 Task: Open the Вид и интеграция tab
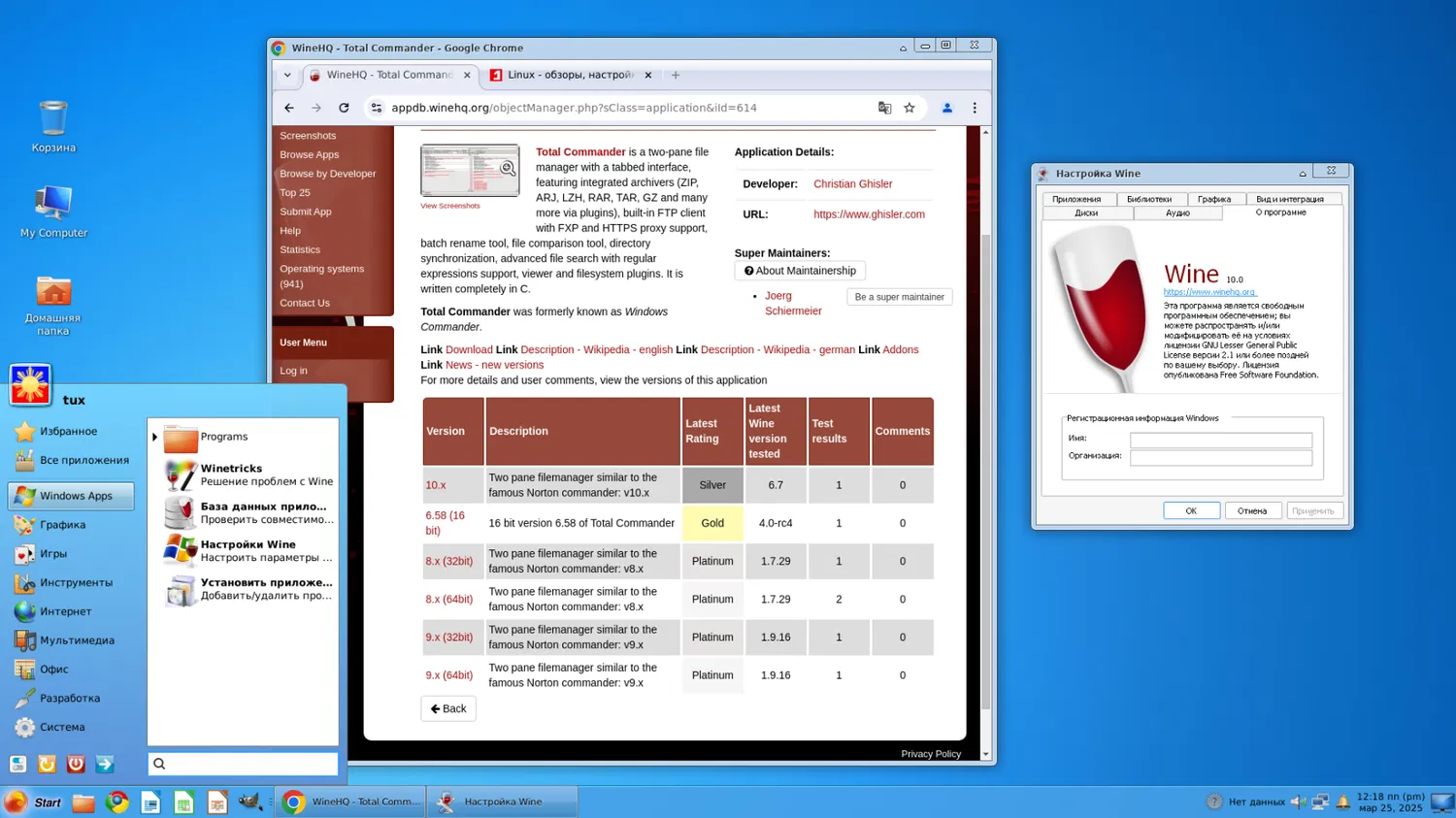point(1290,199)
